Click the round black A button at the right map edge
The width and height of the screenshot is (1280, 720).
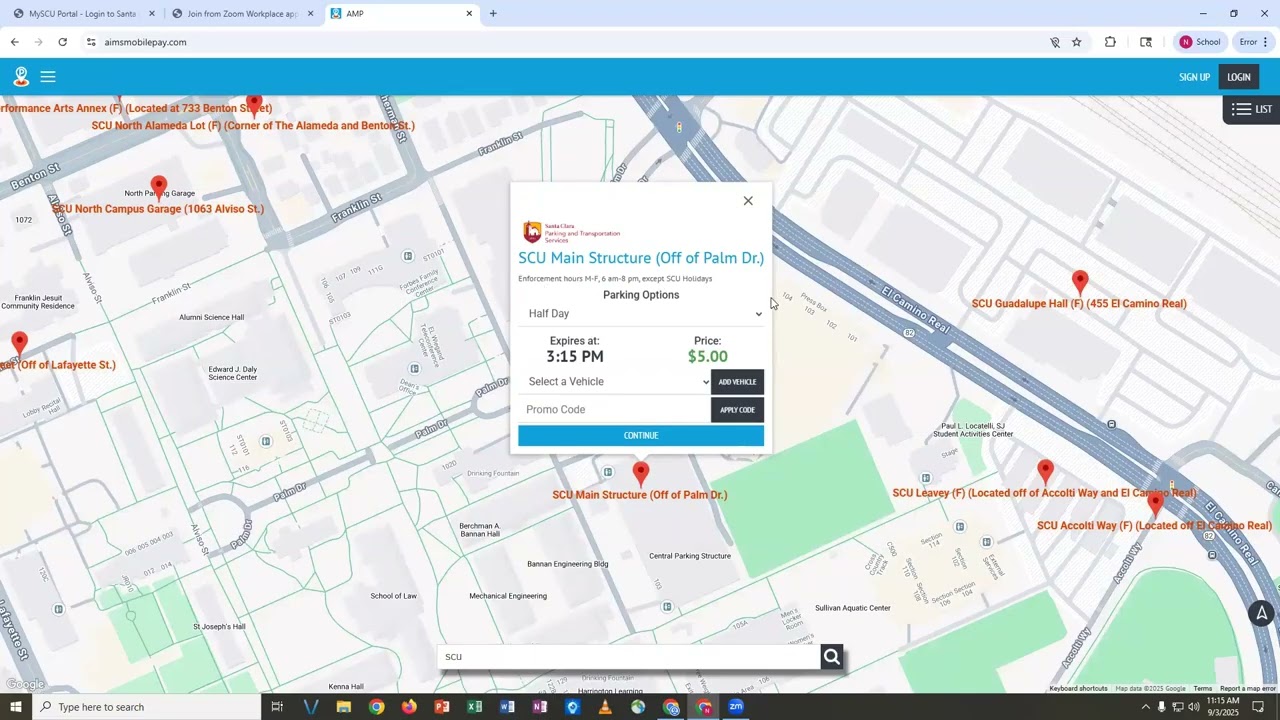click(x=1262, y=614)
